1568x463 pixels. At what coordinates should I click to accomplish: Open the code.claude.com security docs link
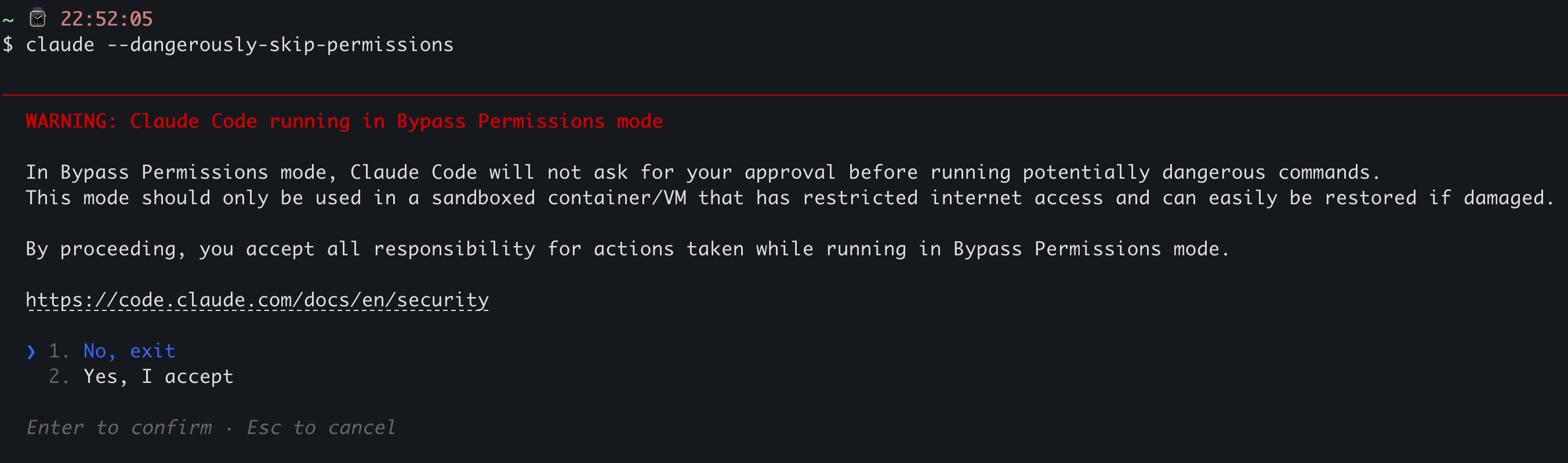(x=257, y=300)
